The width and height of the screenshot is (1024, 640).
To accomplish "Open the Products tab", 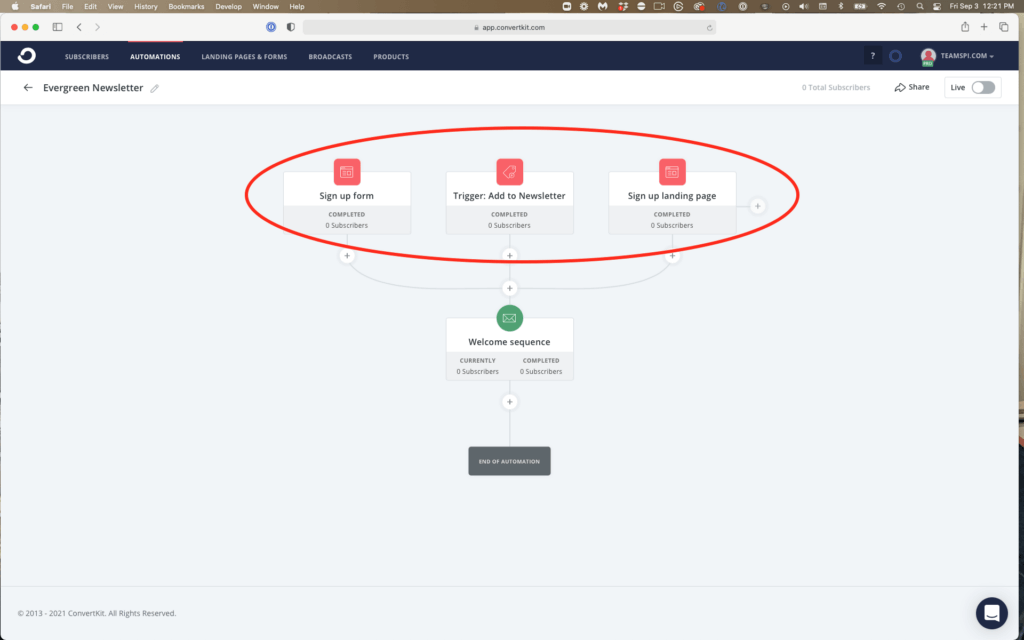I will pyautogui.click(x=391, y=57).
